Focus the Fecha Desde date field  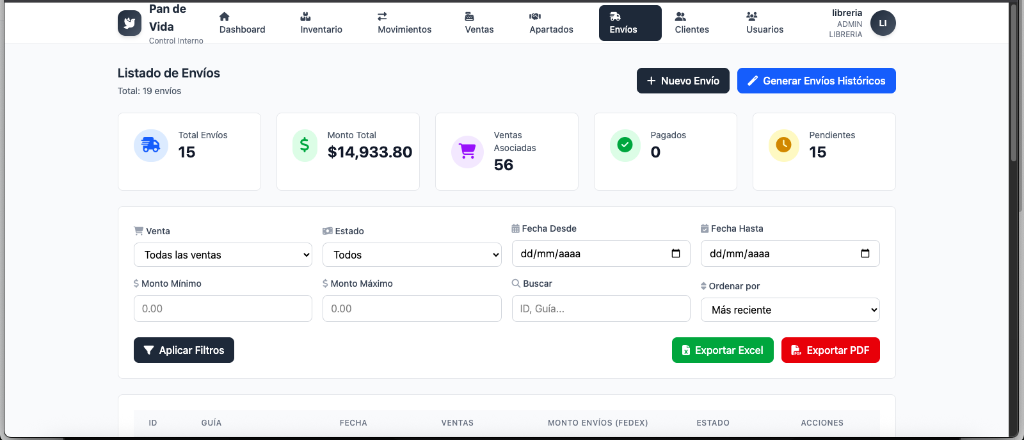point(601,254)
